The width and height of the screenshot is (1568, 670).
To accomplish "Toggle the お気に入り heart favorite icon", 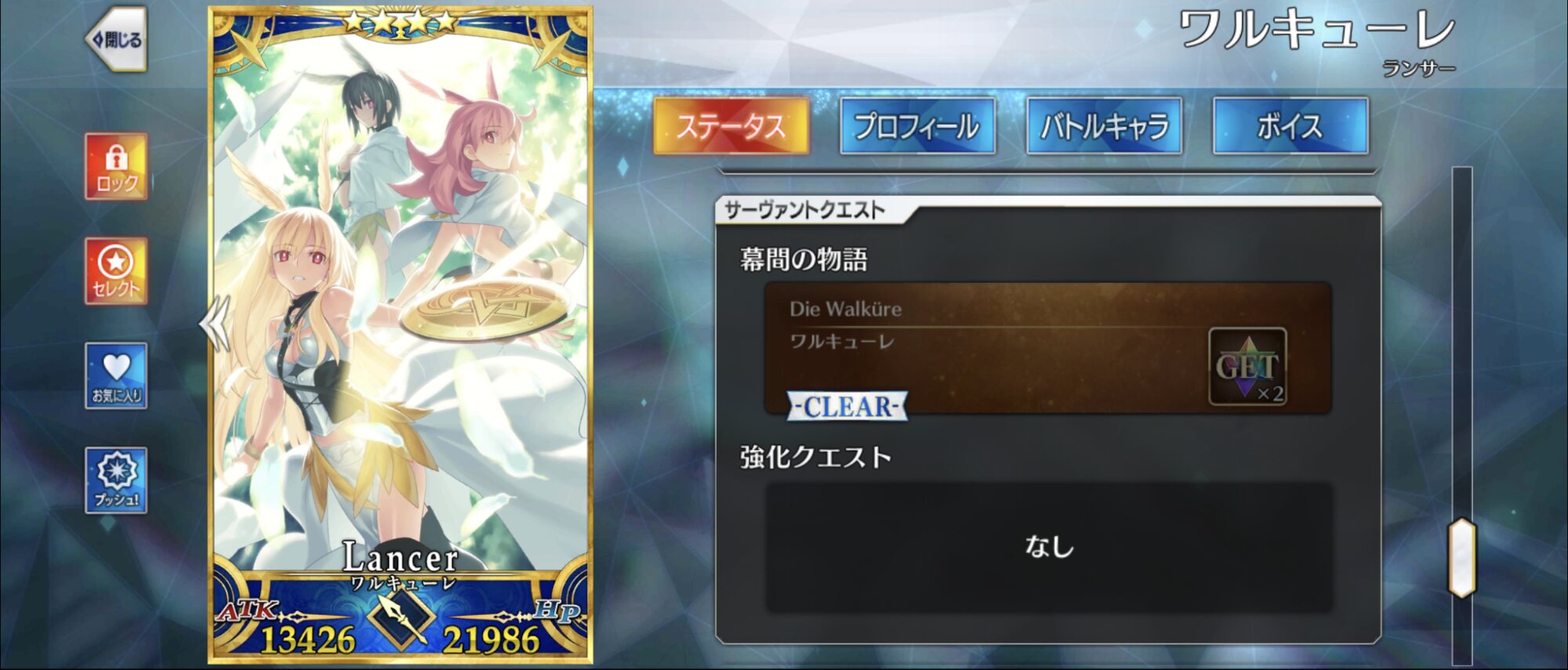I will (x=116, y=375).
